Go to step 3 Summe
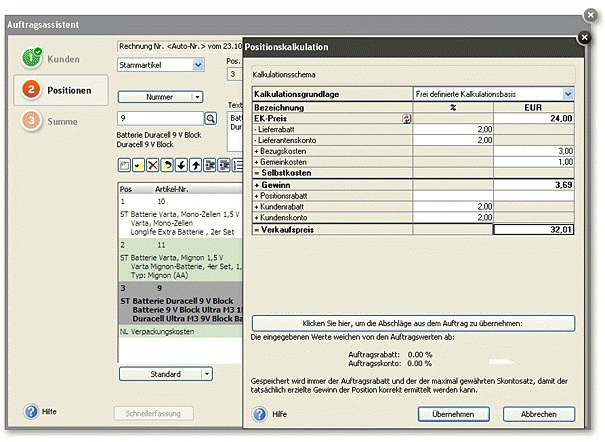The width and height of the screenshot is (605, 442). 50,121
